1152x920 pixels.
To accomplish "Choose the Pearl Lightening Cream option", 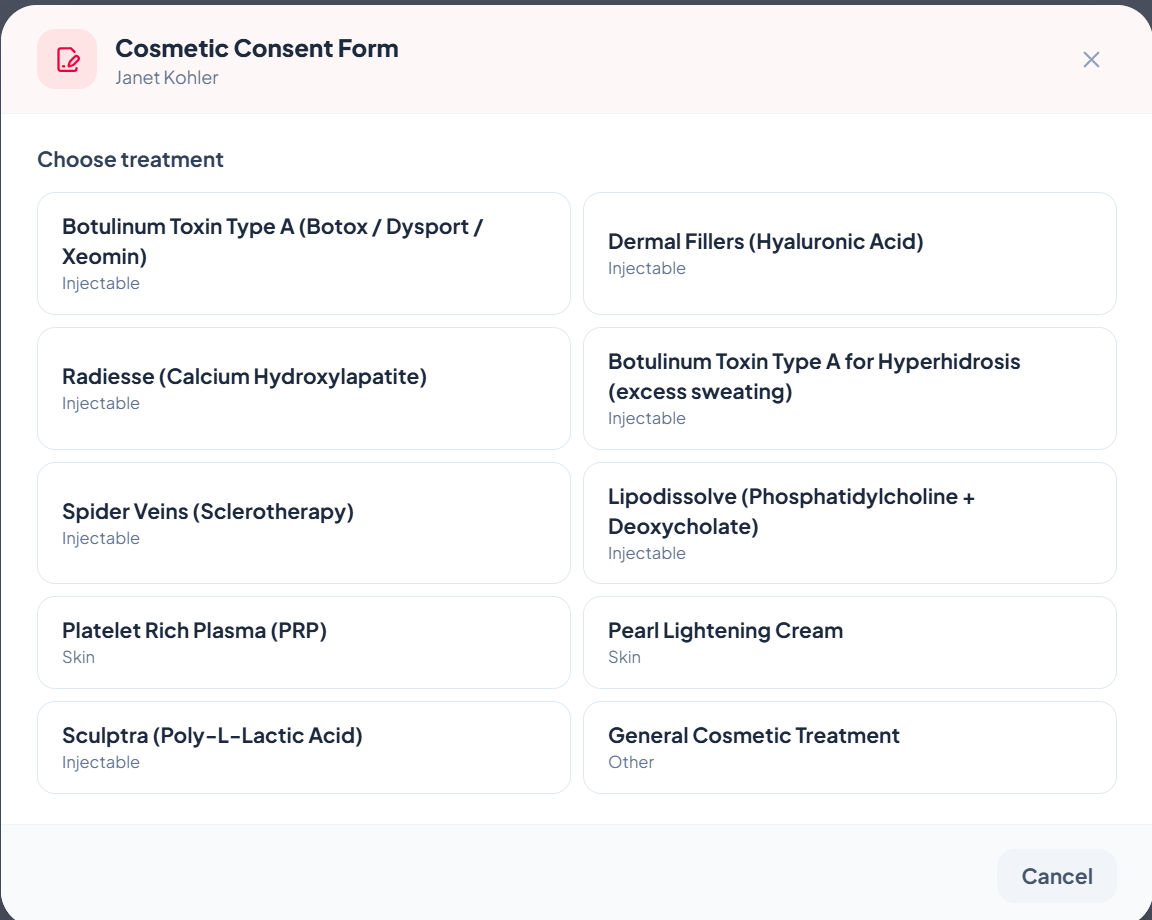I will [x=849, y=642].
